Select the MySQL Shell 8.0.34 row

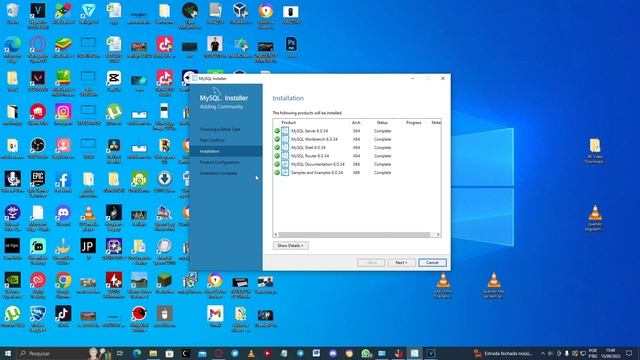357,147
